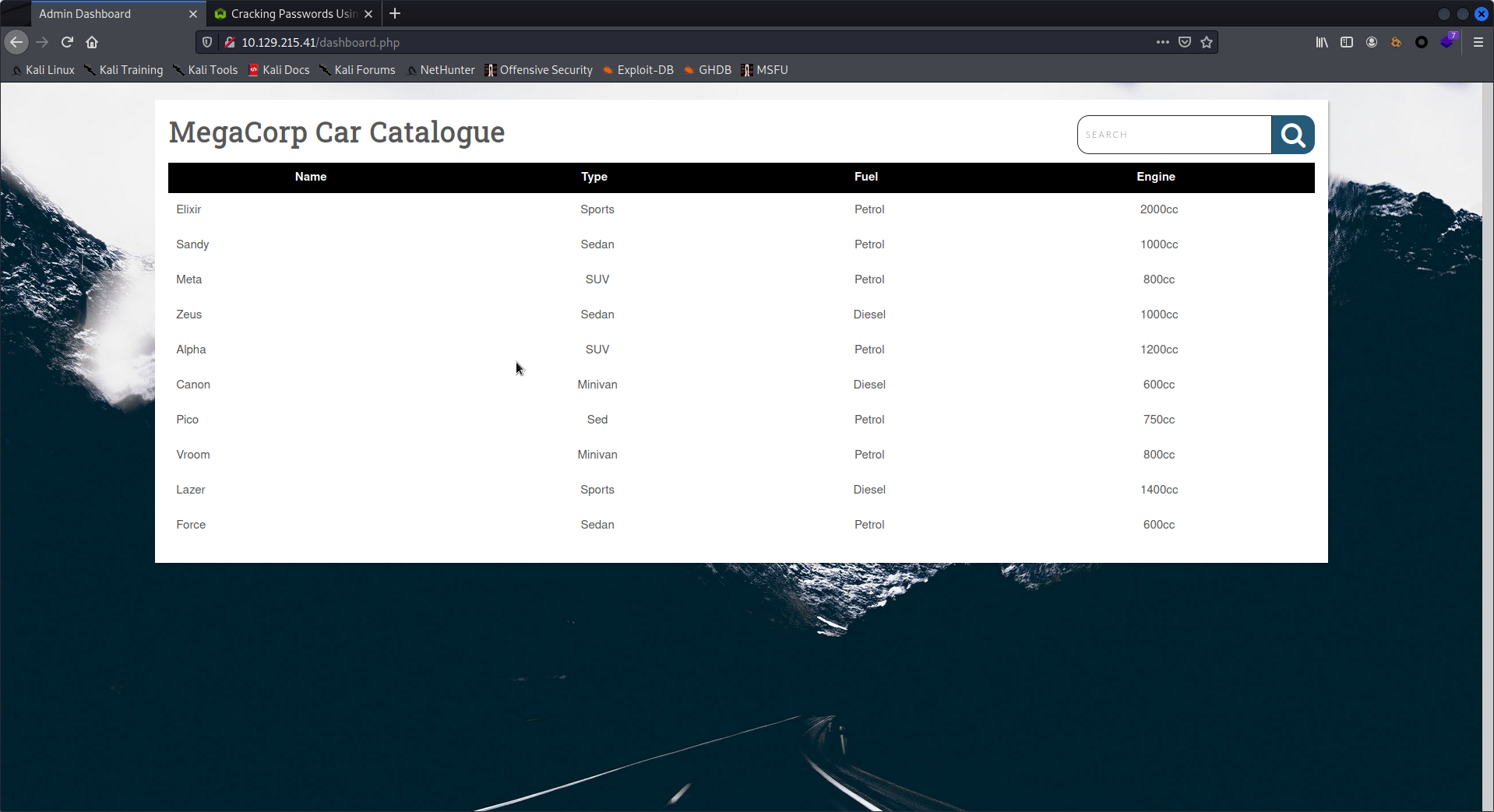Screen dimensions: 1494x812
Task: Open the purple extension with badge 7
Action: [1448, 41]
